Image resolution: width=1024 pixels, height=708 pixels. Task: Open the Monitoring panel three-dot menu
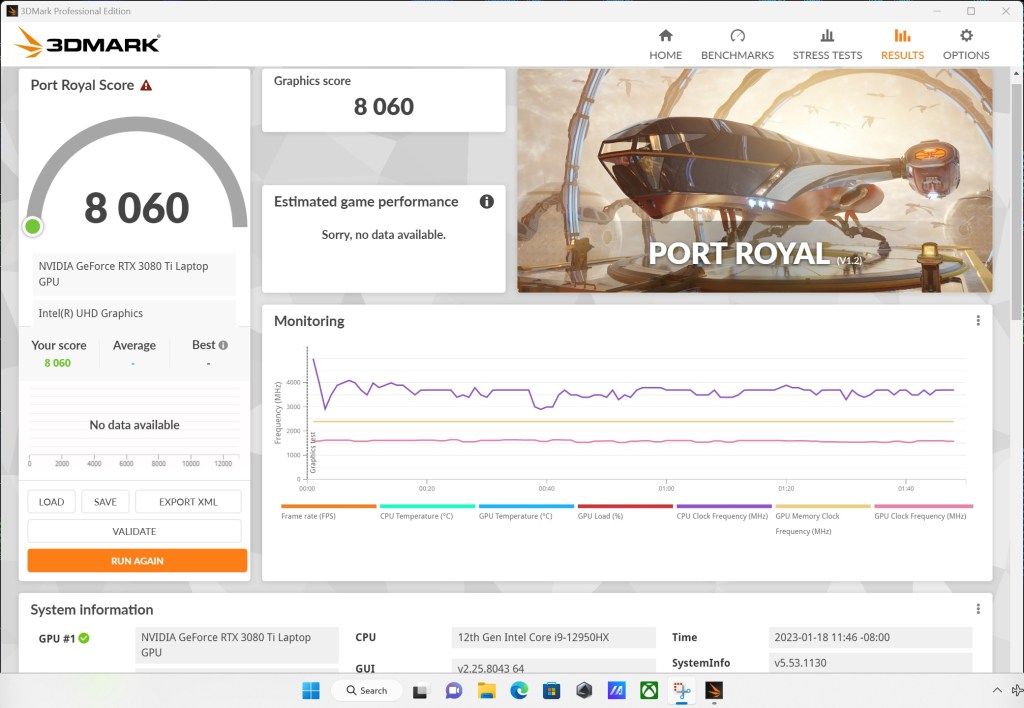point(977,320)
